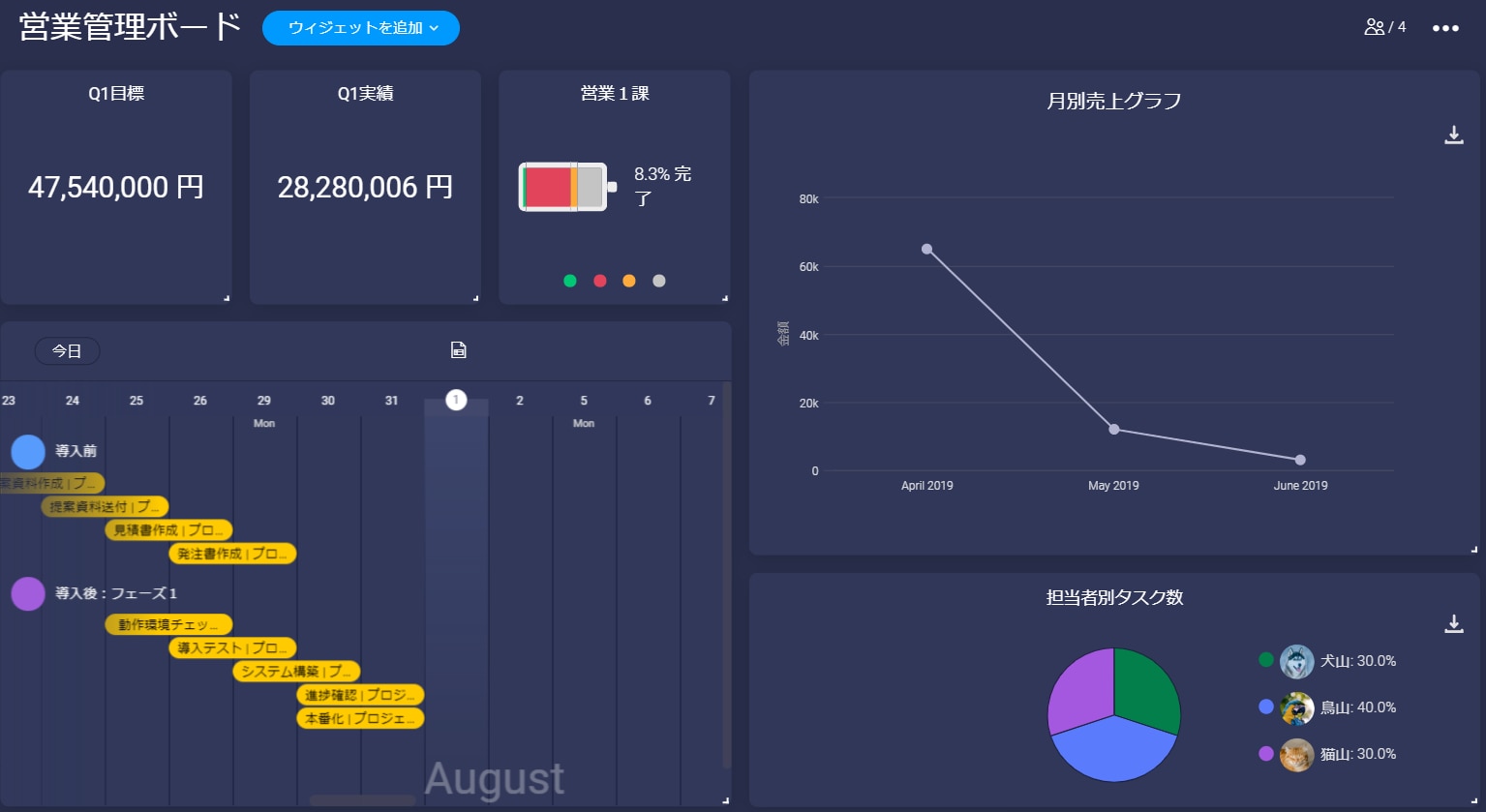Click the blue 導入前 group circle
This screenshot has height=812, width=1486.
click(x=28, y=452)
